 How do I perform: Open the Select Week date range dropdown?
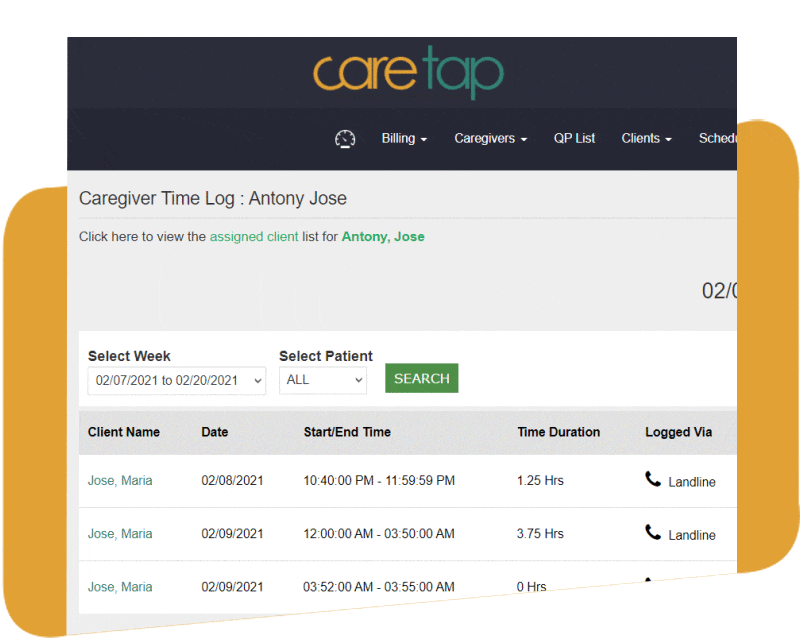pos(176,380)
